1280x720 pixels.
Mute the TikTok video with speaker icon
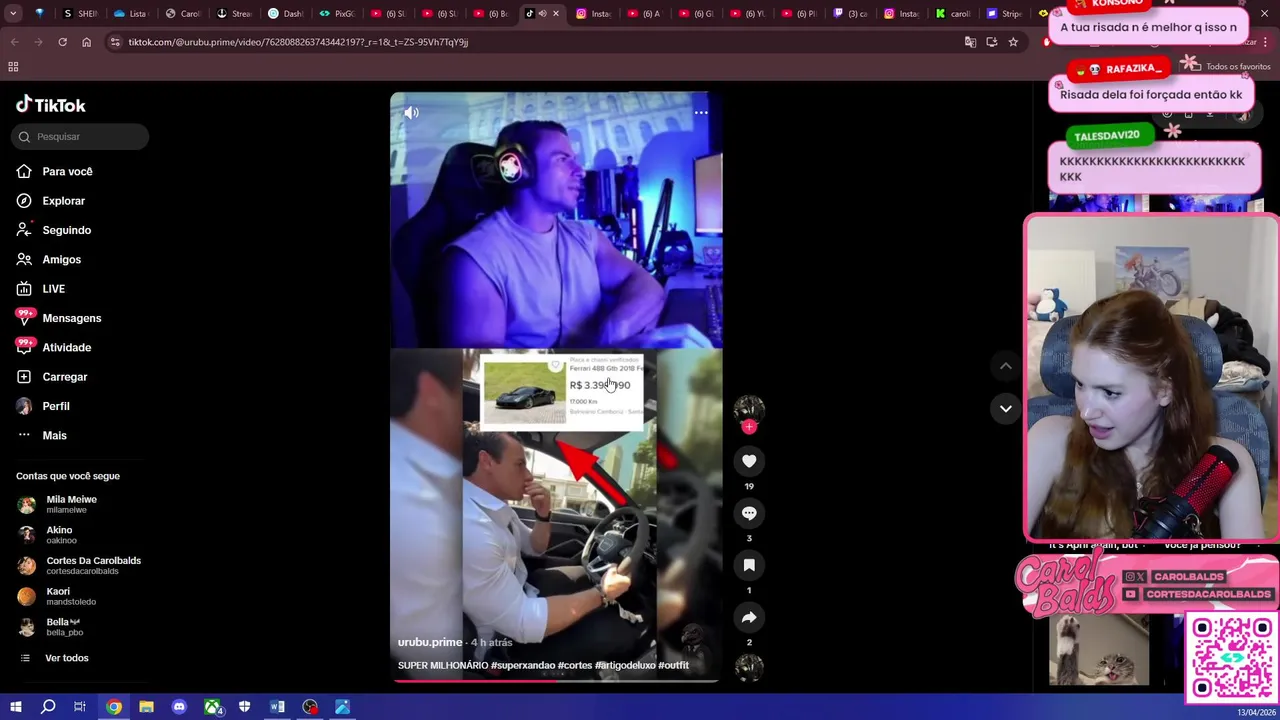click(x=411, y=113)
